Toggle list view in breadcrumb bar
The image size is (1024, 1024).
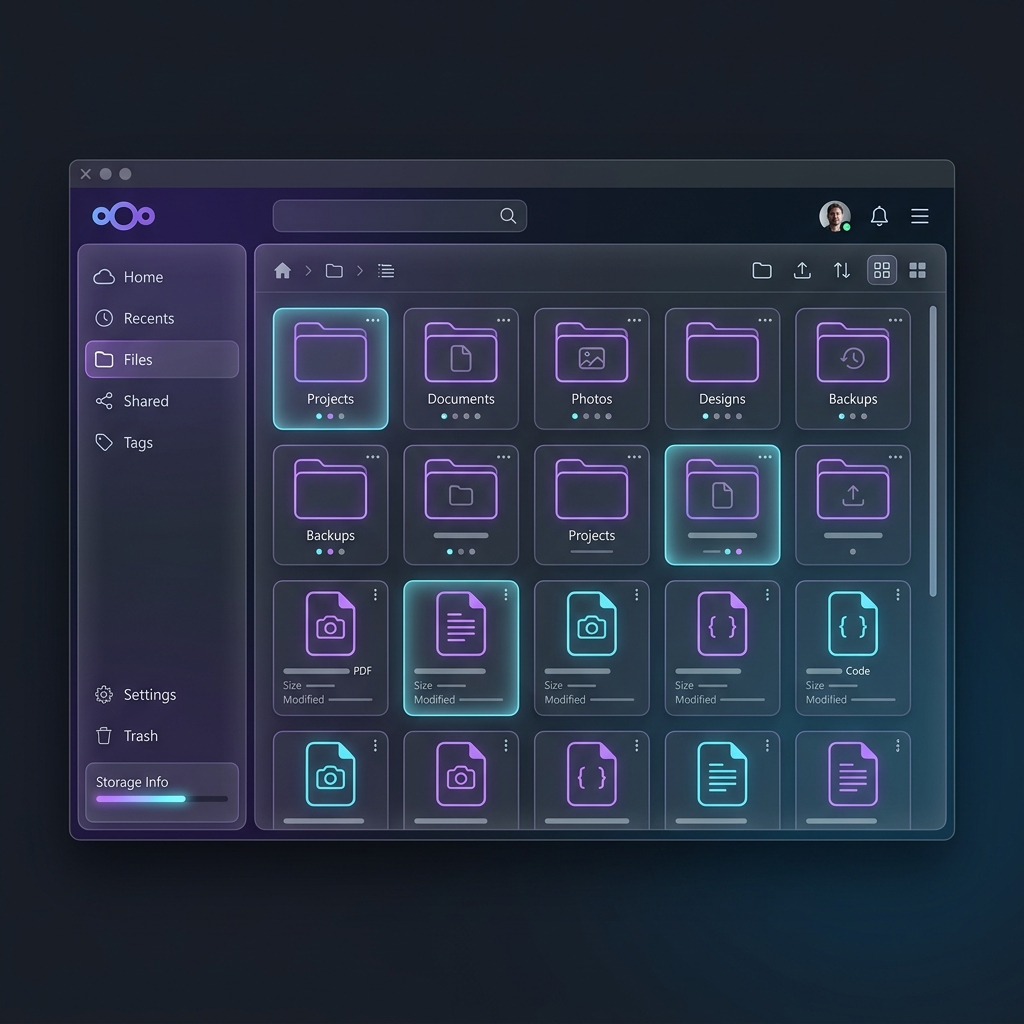click(x=386, y=271)
